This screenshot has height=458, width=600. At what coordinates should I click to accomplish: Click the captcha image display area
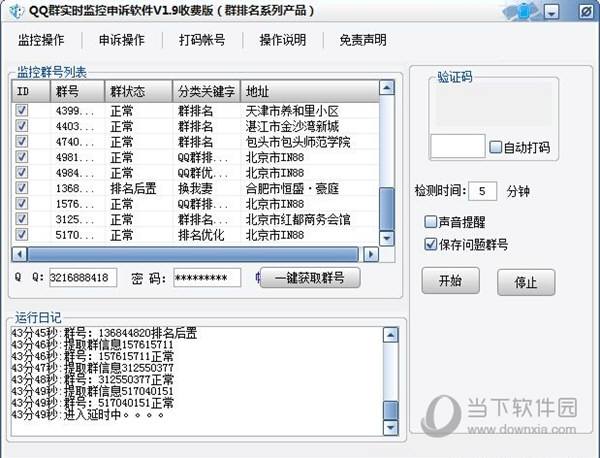pos(494,105)
